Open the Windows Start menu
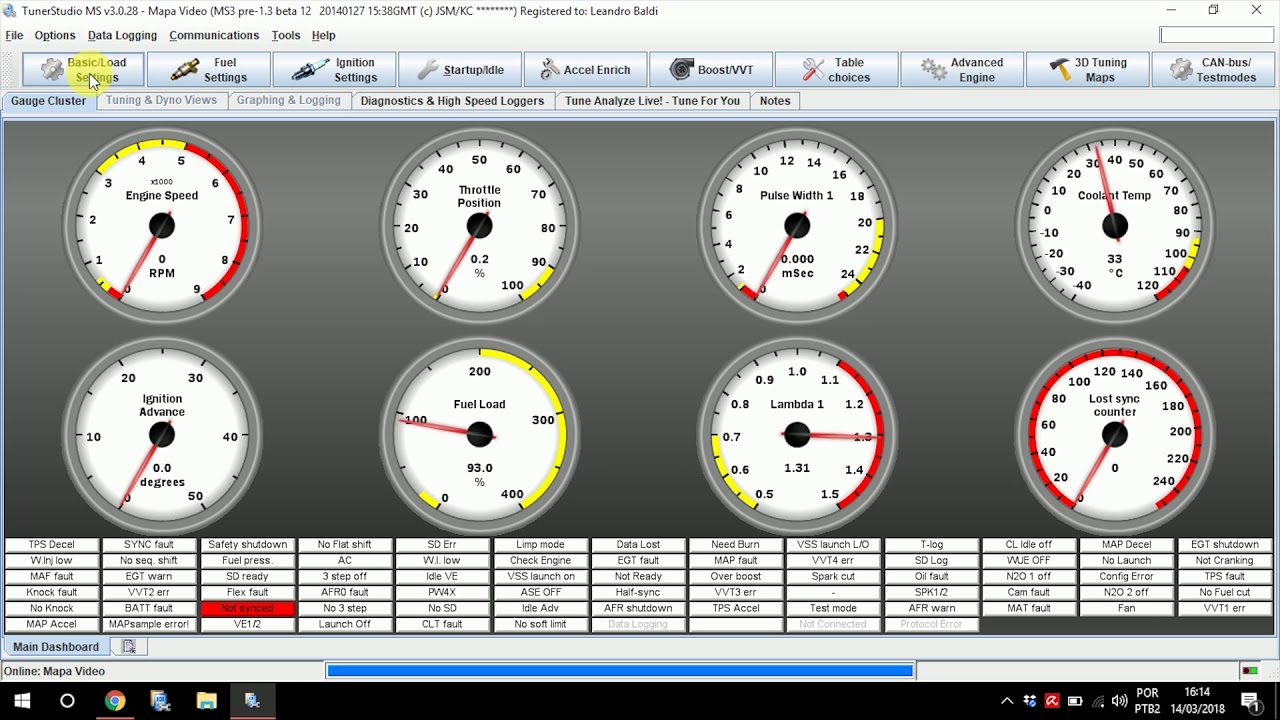1280x720 pixels. (20, 701)
